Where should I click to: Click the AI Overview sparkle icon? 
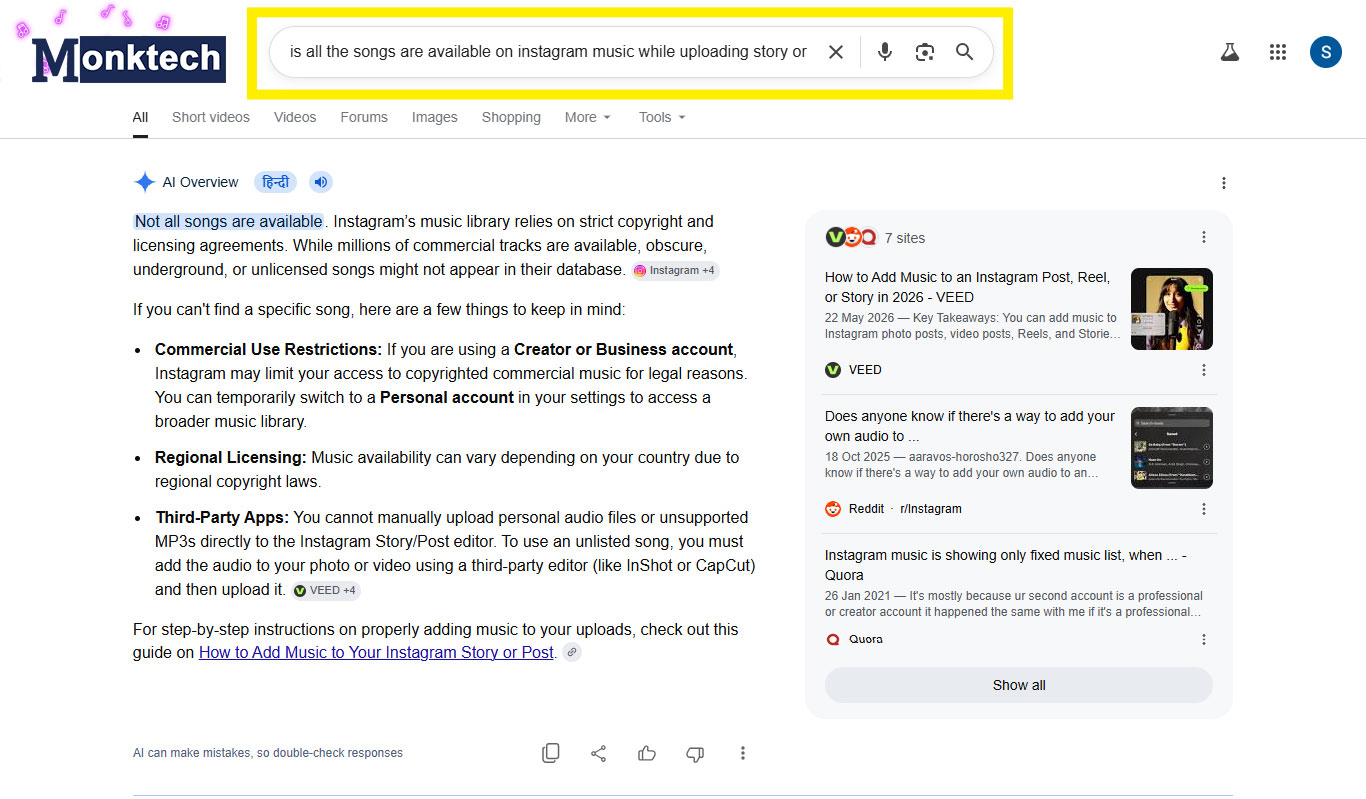pyautogui.click(x=145, y=182)
